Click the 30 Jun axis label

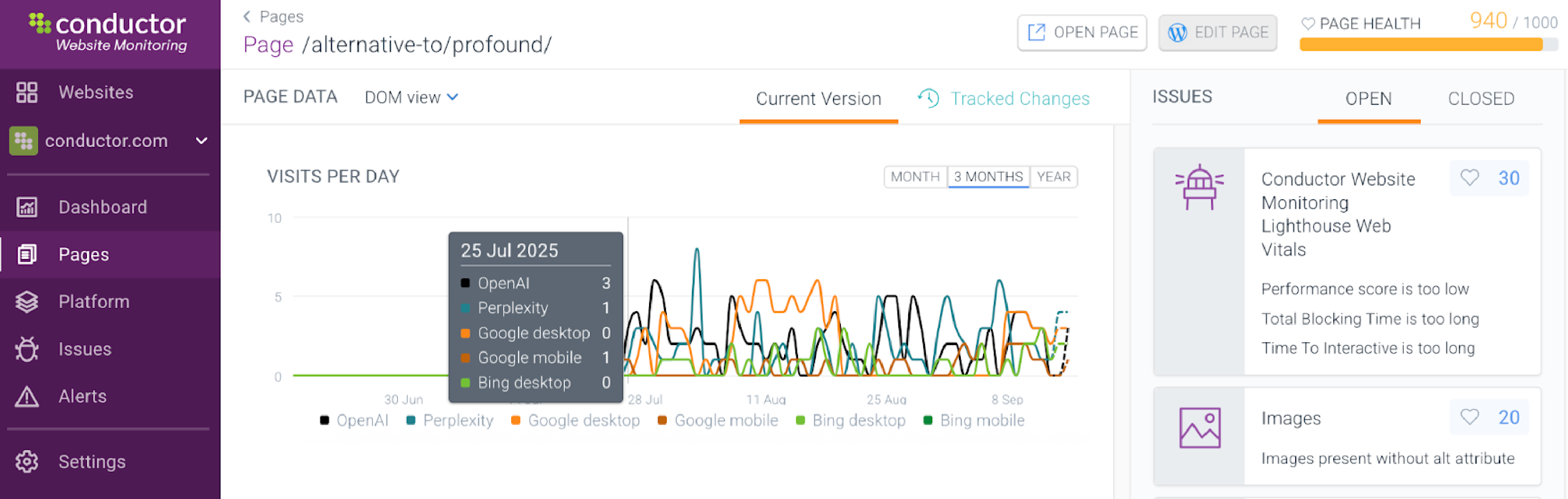pyautogui.click(x=404, y=400)
